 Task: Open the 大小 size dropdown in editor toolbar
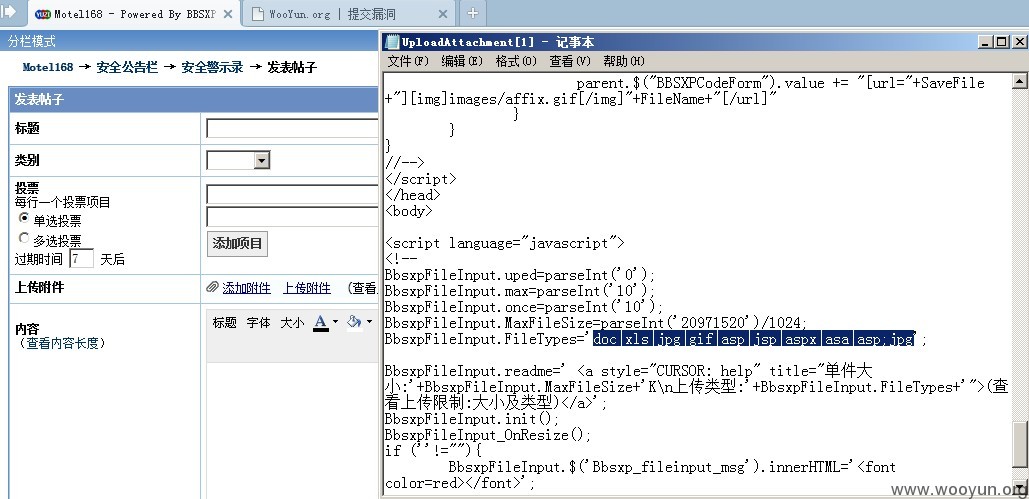[x=292, y=322]
